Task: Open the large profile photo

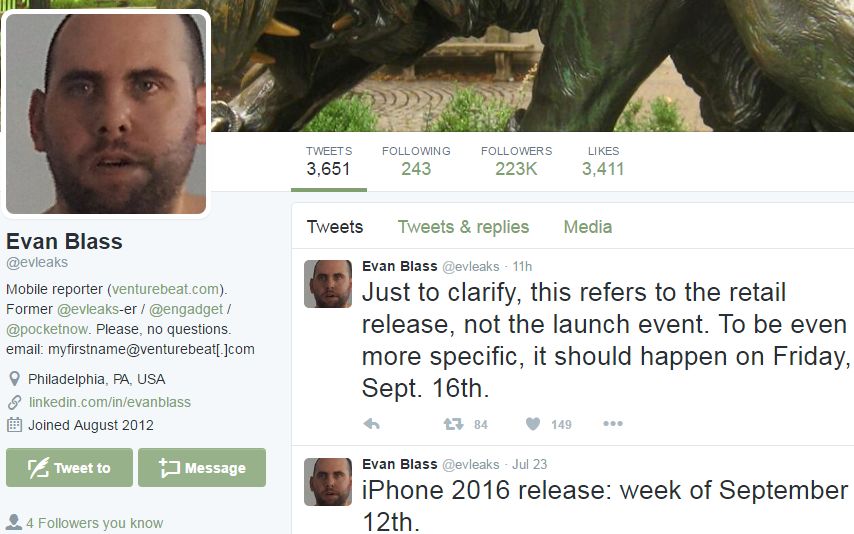Action: pyautogui.click(x=106, y=113)
